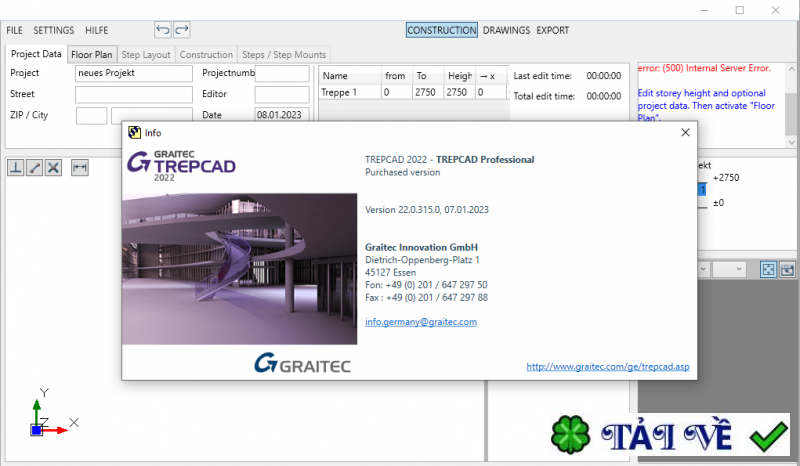
Task: Switch to EXPORT mode
Action: (553, 30)
